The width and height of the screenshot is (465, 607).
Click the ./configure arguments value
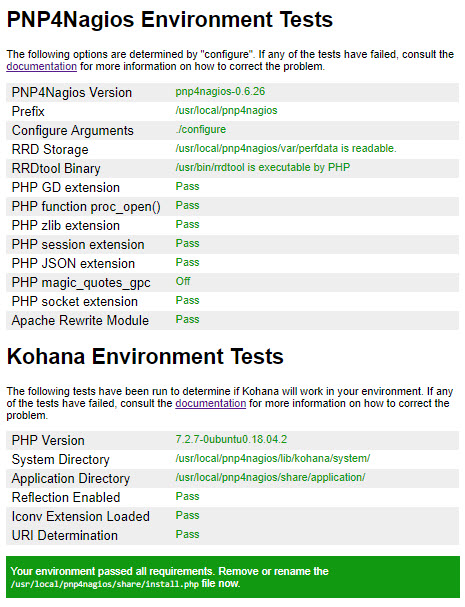coord(201,129)
